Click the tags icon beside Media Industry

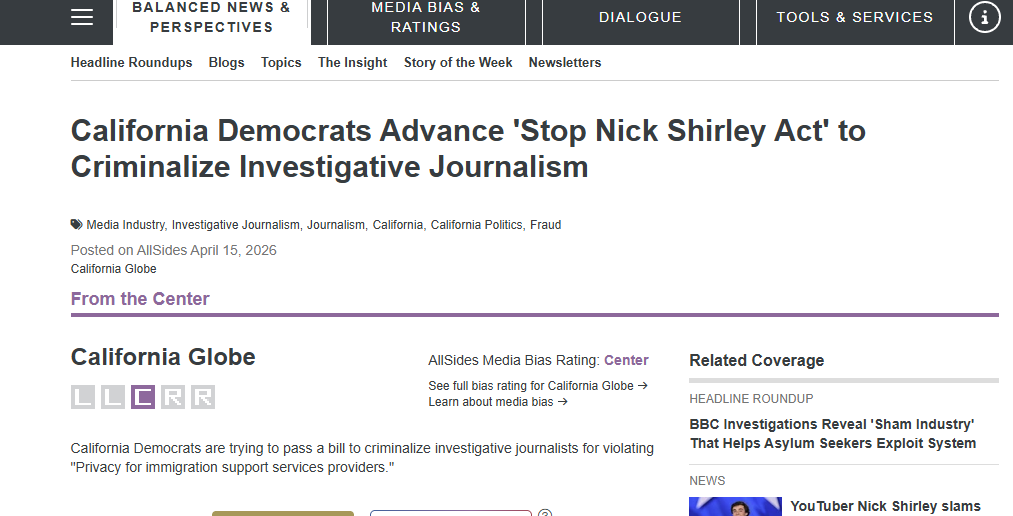coord(77,225)
